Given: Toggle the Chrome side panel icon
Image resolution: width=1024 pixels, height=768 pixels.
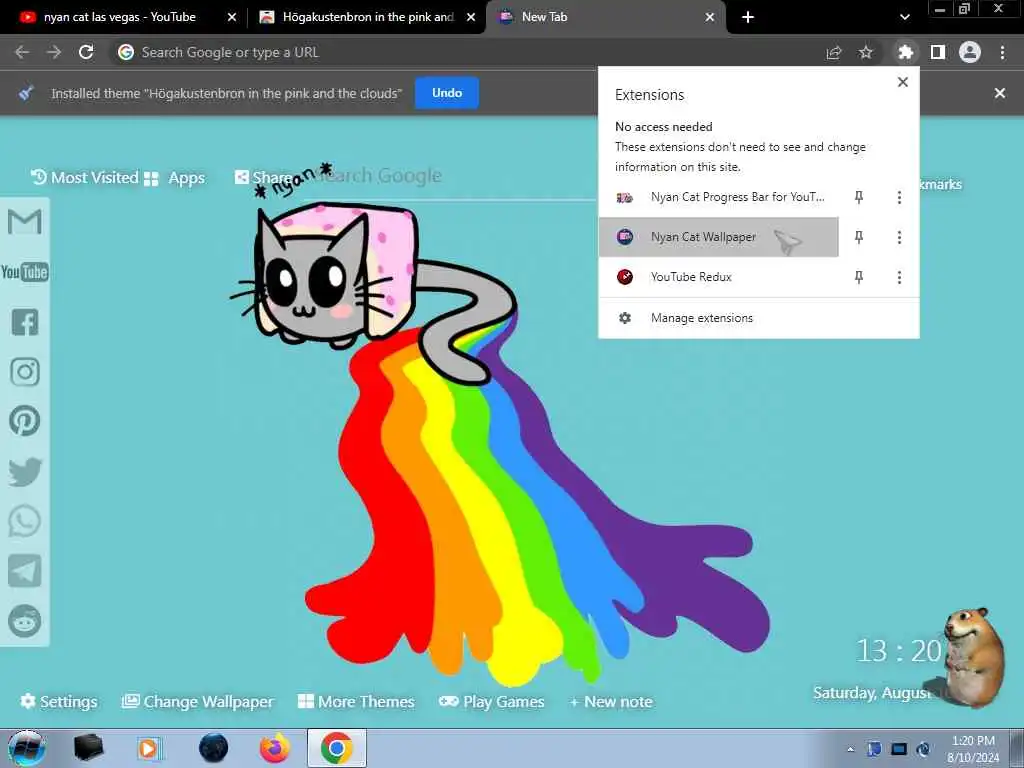Looking at the screenshot, I should click(x=938, y=52).
